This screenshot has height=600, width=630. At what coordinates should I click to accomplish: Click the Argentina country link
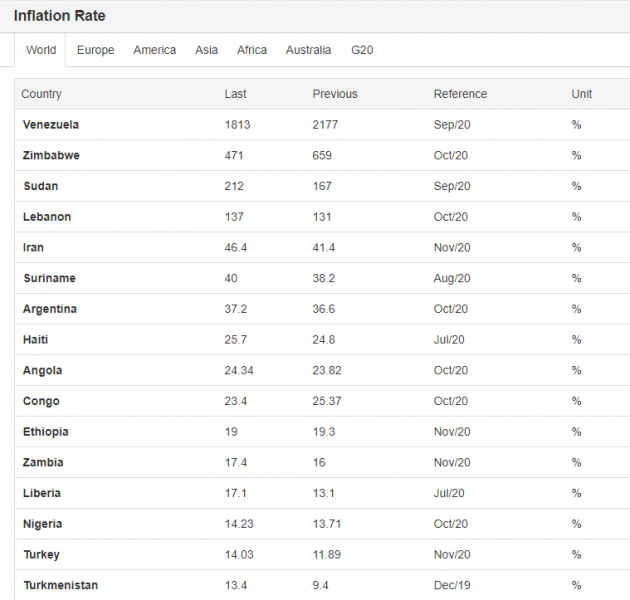(50, 309)
